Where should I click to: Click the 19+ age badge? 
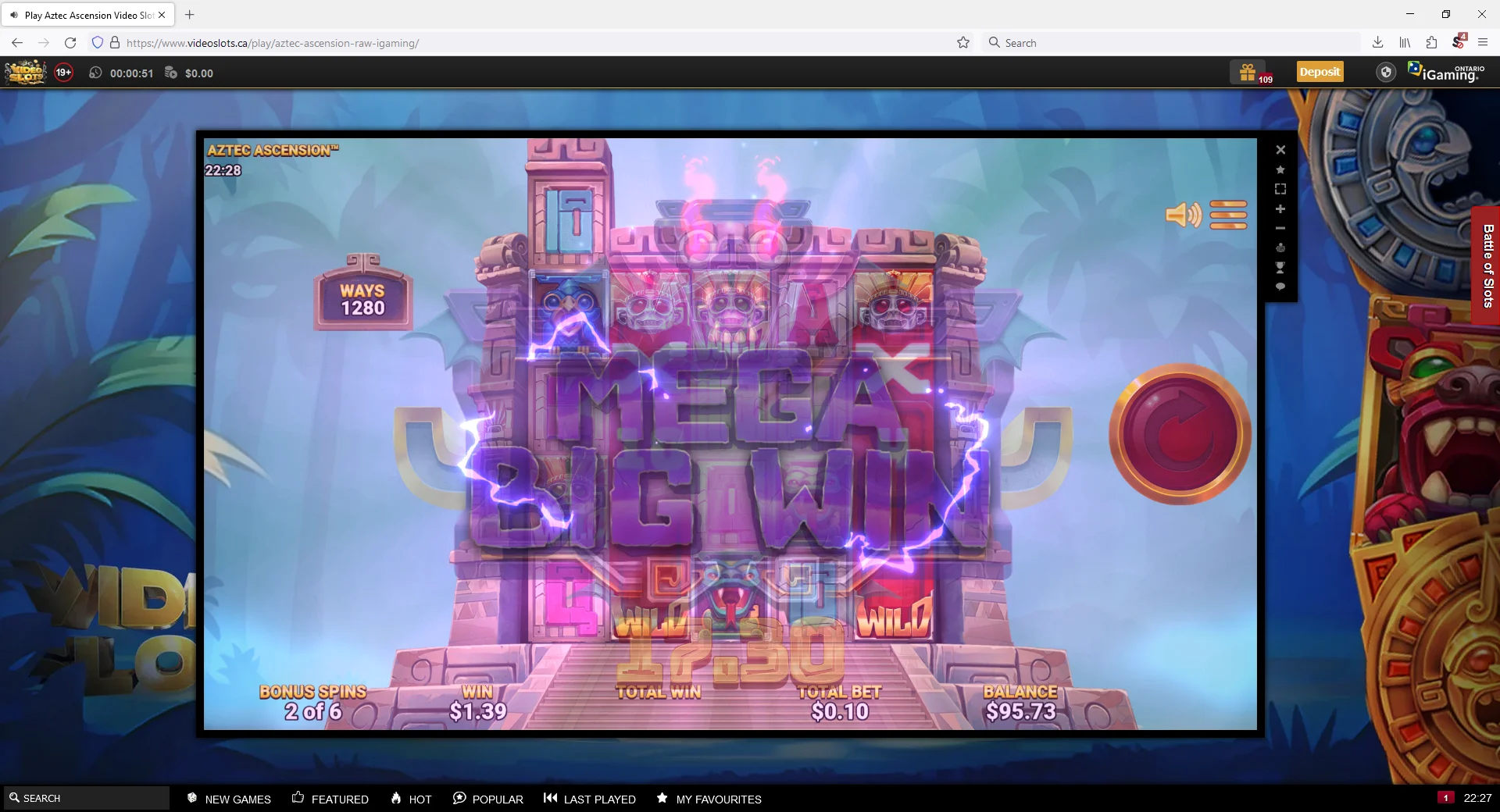point(64,73)
